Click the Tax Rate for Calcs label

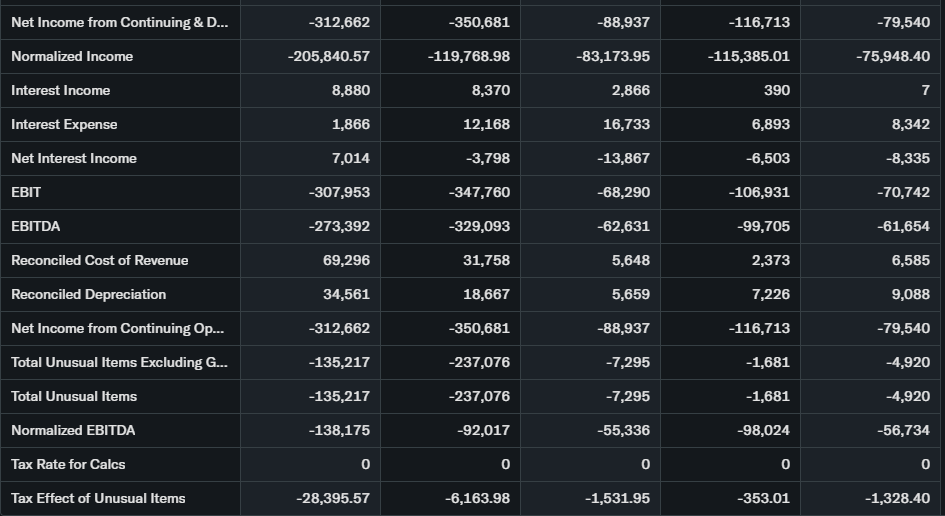(x=68, y=464)
